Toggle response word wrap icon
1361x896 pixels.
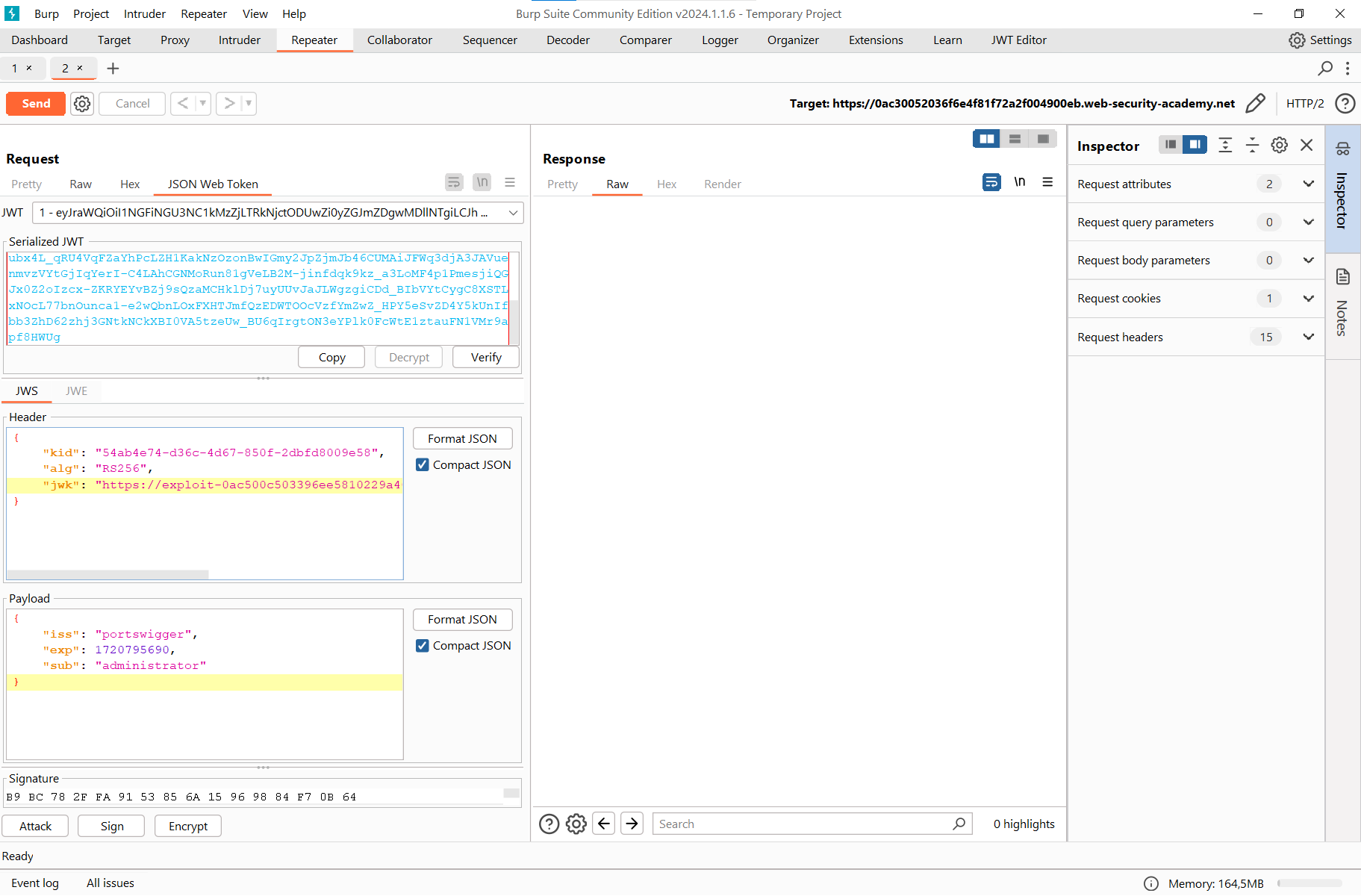tap(991, 182)
